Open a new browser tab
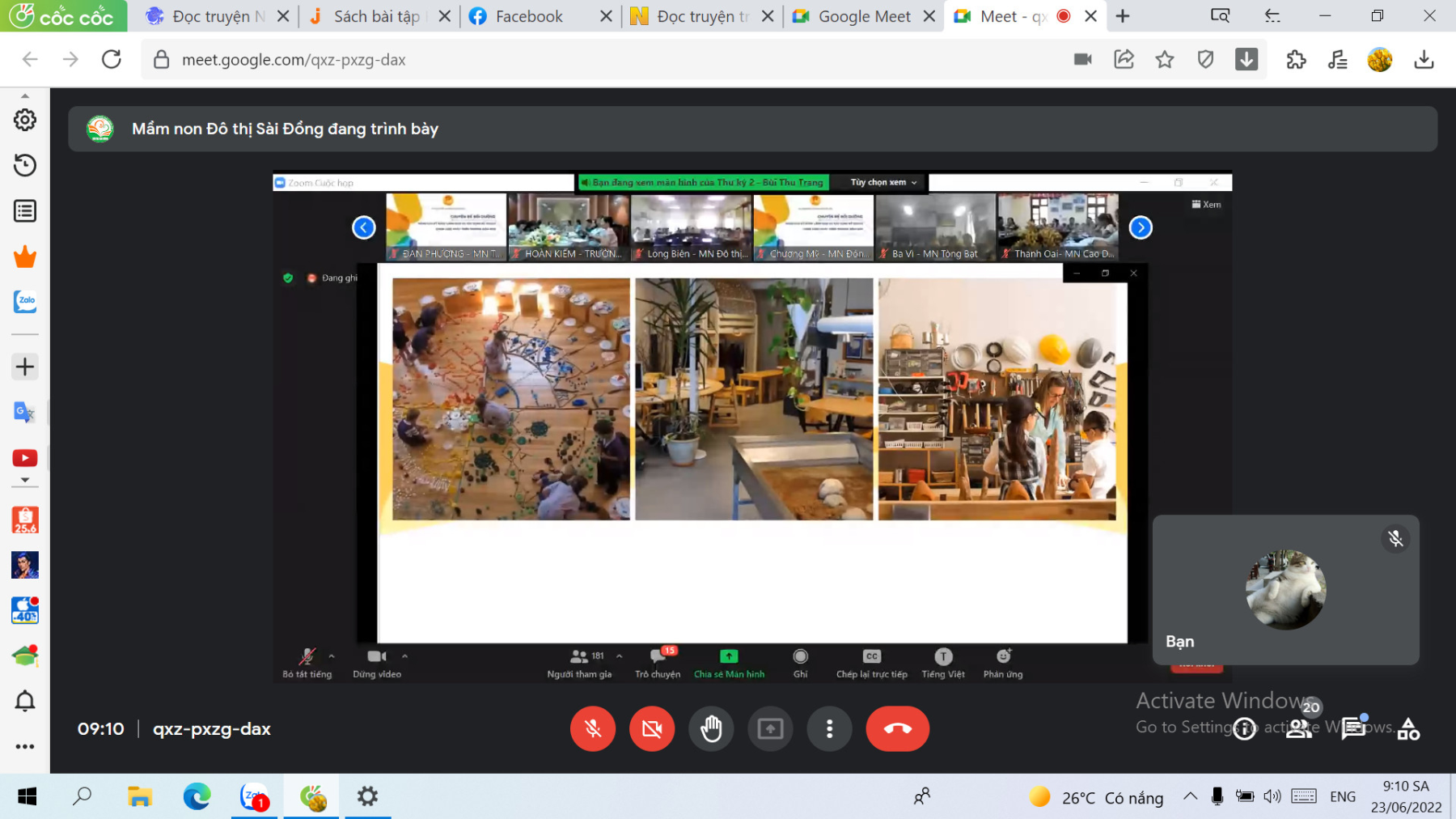 click(x=1123, y=16)
